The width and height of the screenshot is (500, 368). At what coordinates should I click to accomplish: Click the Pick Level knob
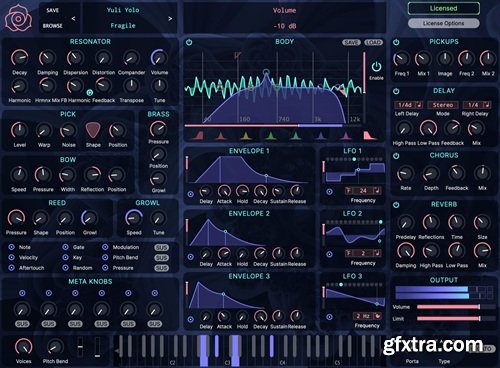pos(19,130)
